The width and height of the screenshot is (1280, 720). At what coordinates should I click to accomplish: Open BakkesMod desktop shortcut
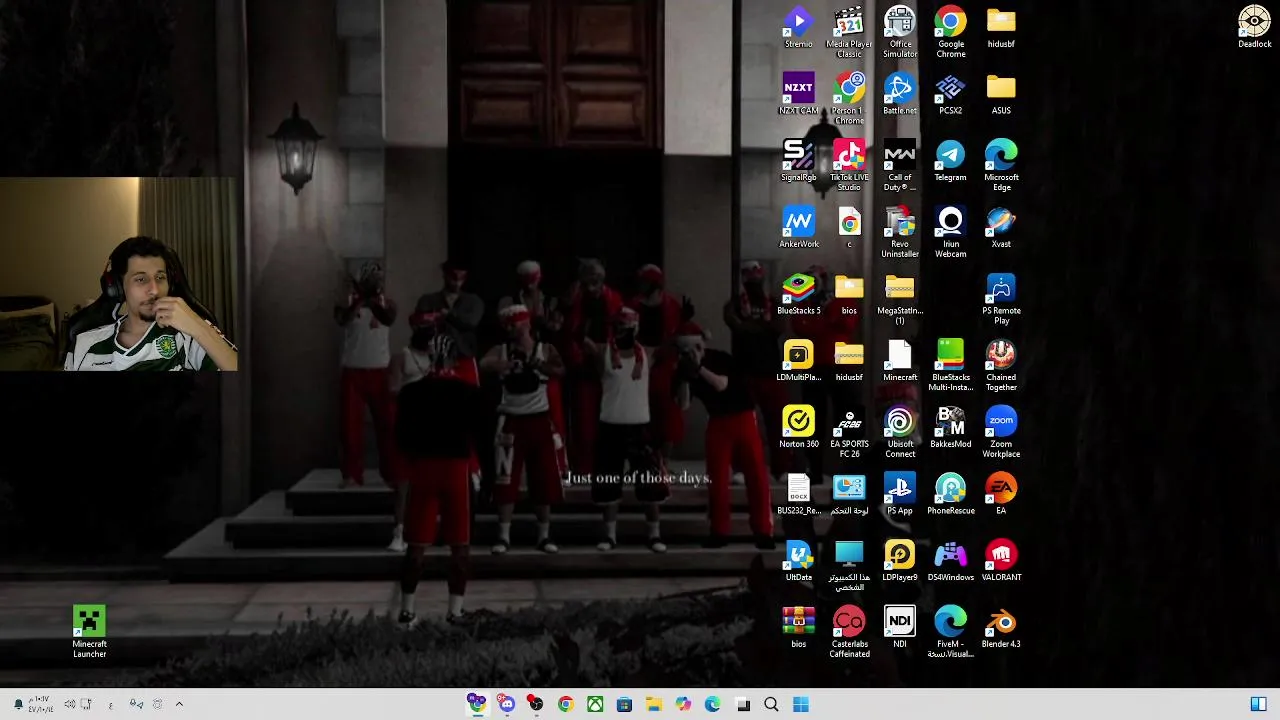coord(950,428)
